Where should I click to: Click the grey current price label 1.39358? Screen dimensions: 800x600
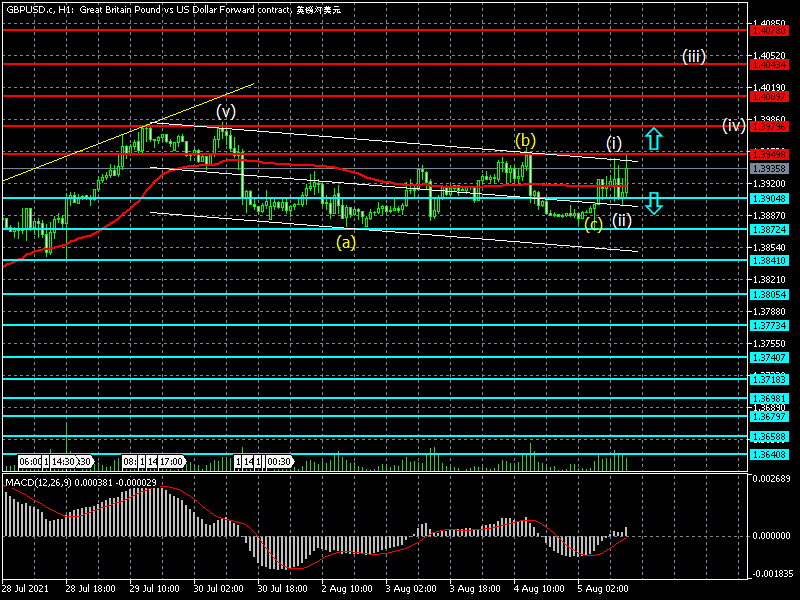point(768,169)
